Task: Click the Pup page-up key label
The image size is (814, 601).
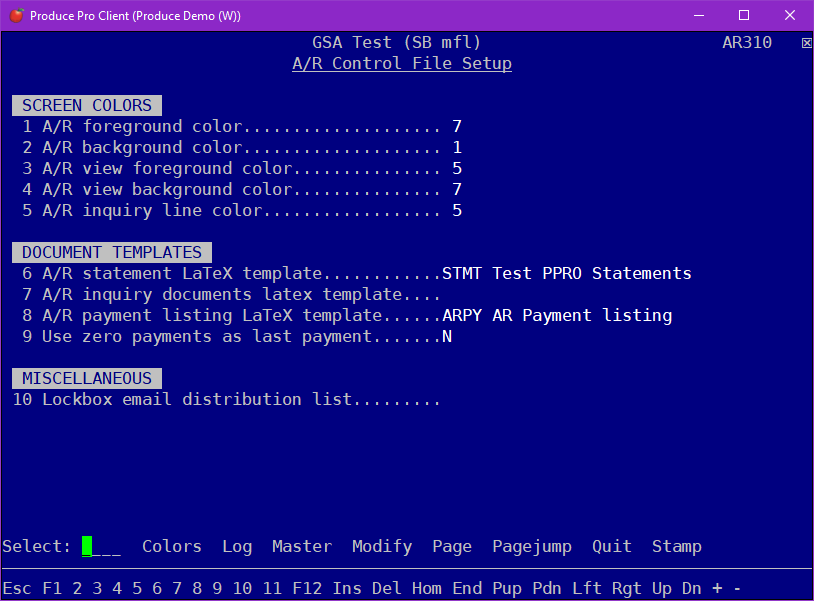Action: click(x=507, y=589)
